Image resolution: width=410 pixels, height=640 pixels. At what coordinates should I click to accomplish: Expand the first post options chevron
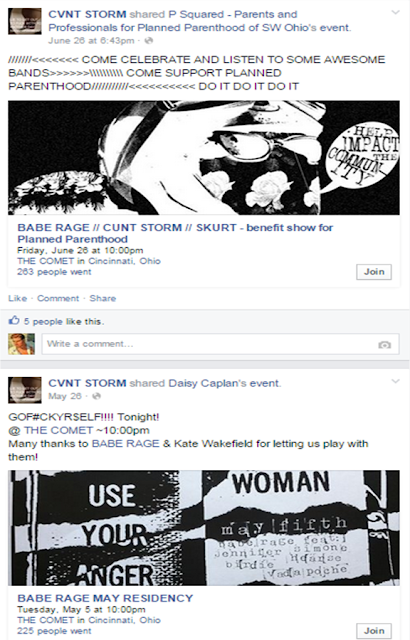[x=395, y=13]
